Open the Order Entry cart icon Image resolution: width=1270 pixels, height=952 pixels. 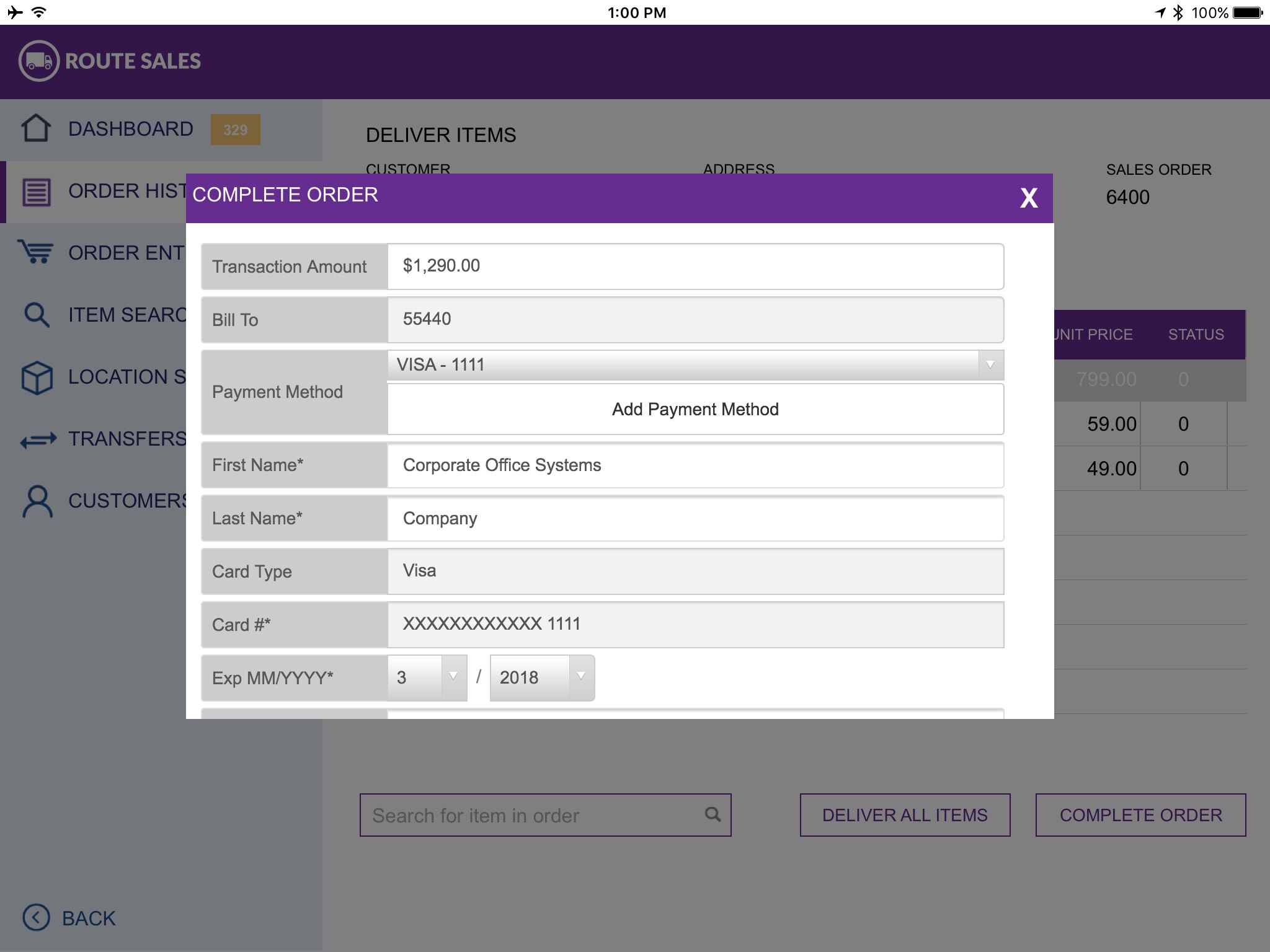click(x=36, y=252)
